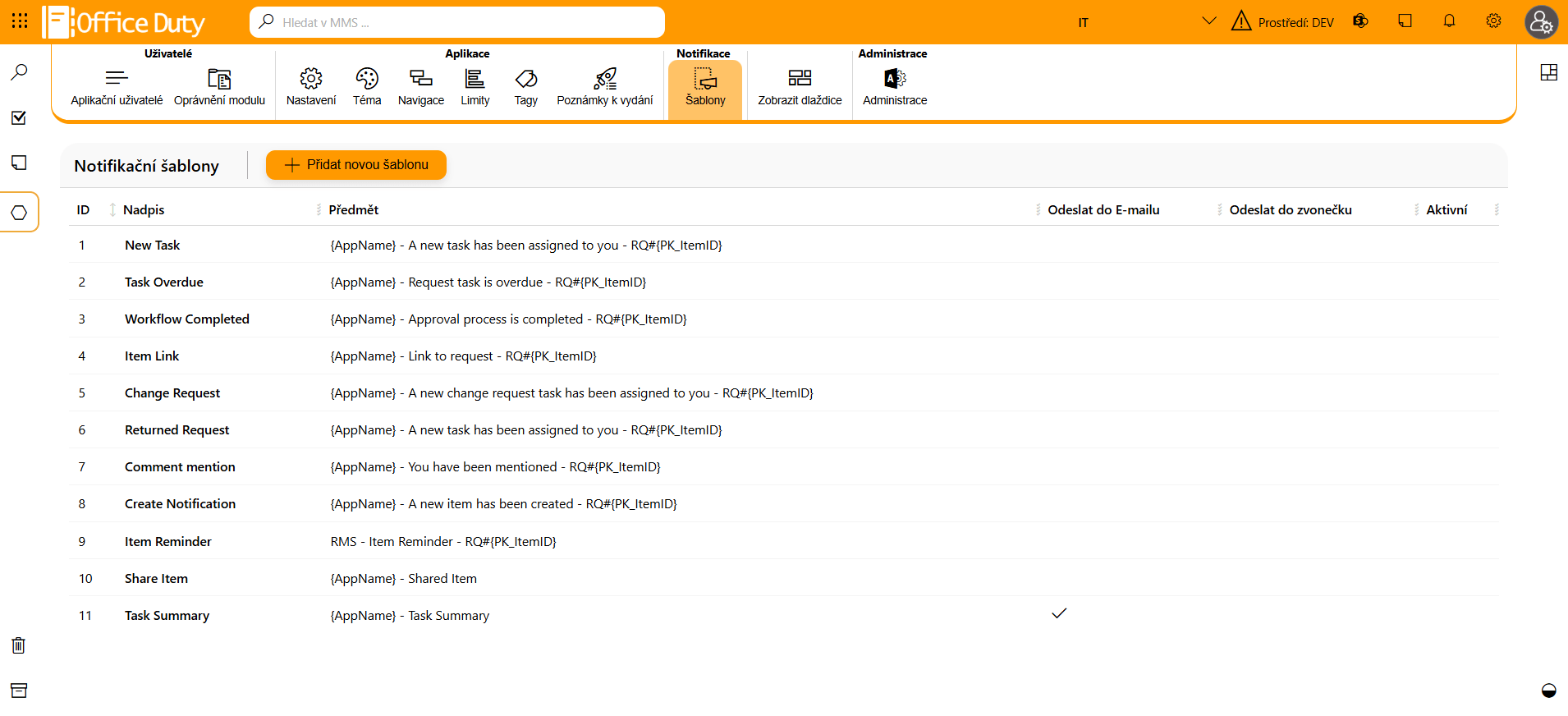The width and height of the screenshot is (1568, 716).
Task: Open notifications bell
Action: (1449, 21)
